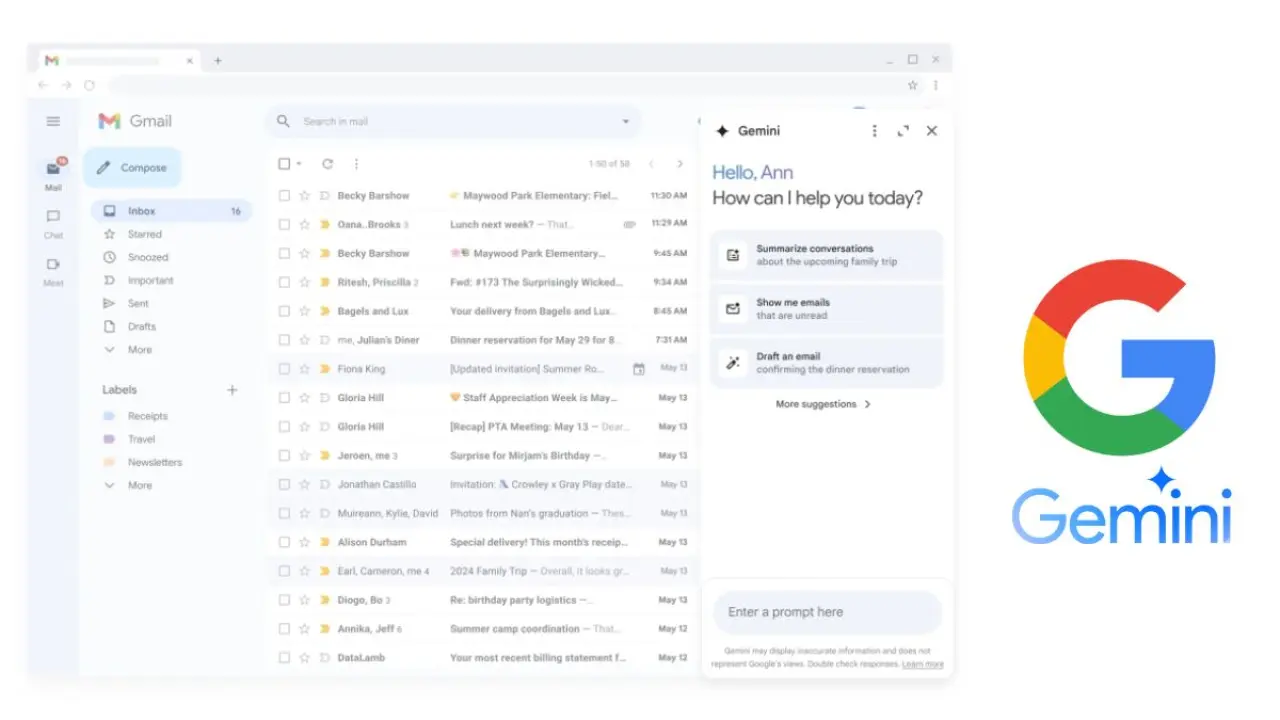Add a new label with plus icon
The image size is (1280, 720).
click(x=232, y=390)
